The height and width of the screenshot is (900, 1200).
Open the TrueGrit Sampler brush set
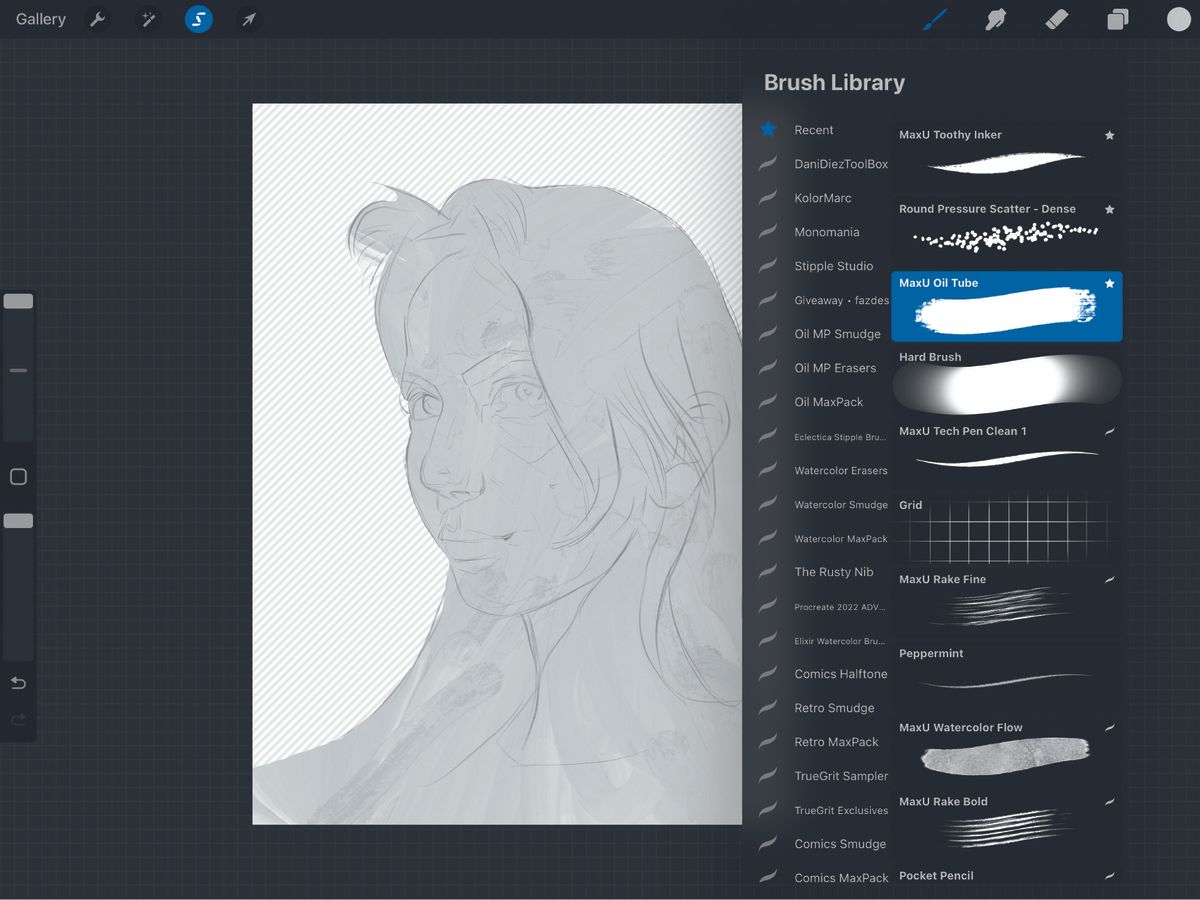(x=841, y=775)
